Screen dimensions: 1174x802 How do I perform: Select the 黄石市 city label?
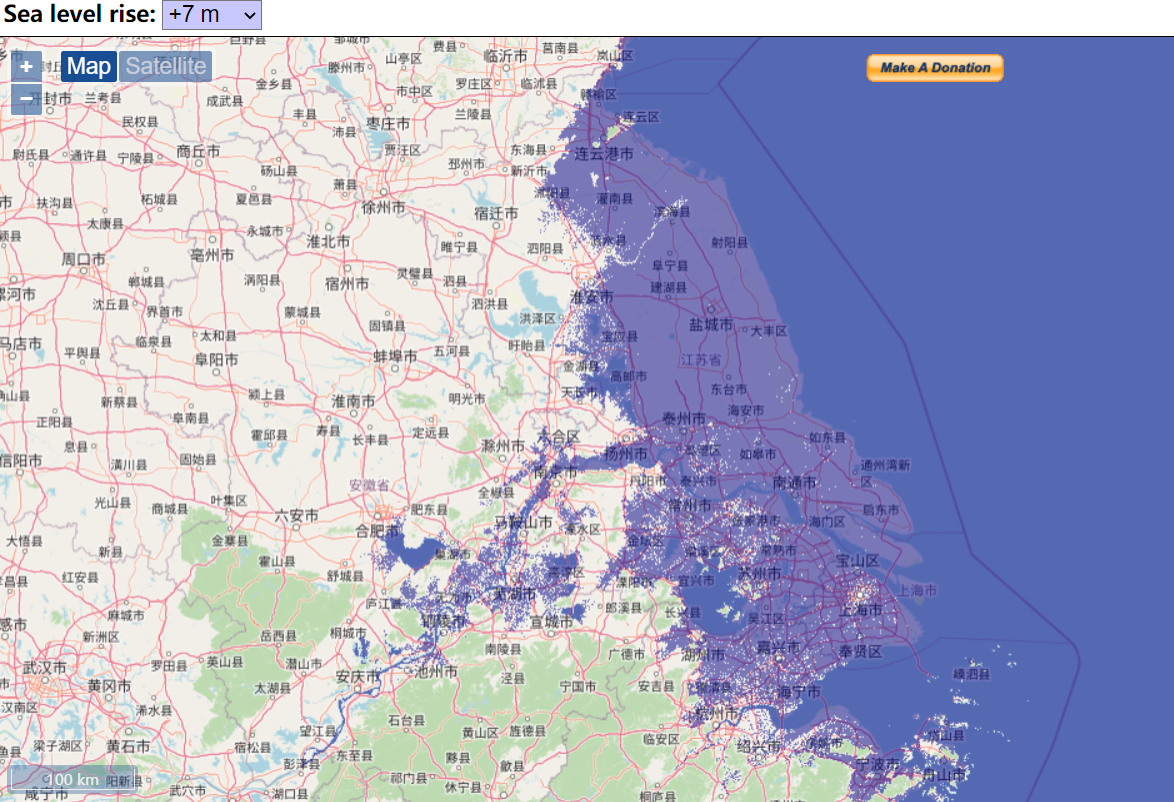128,746
